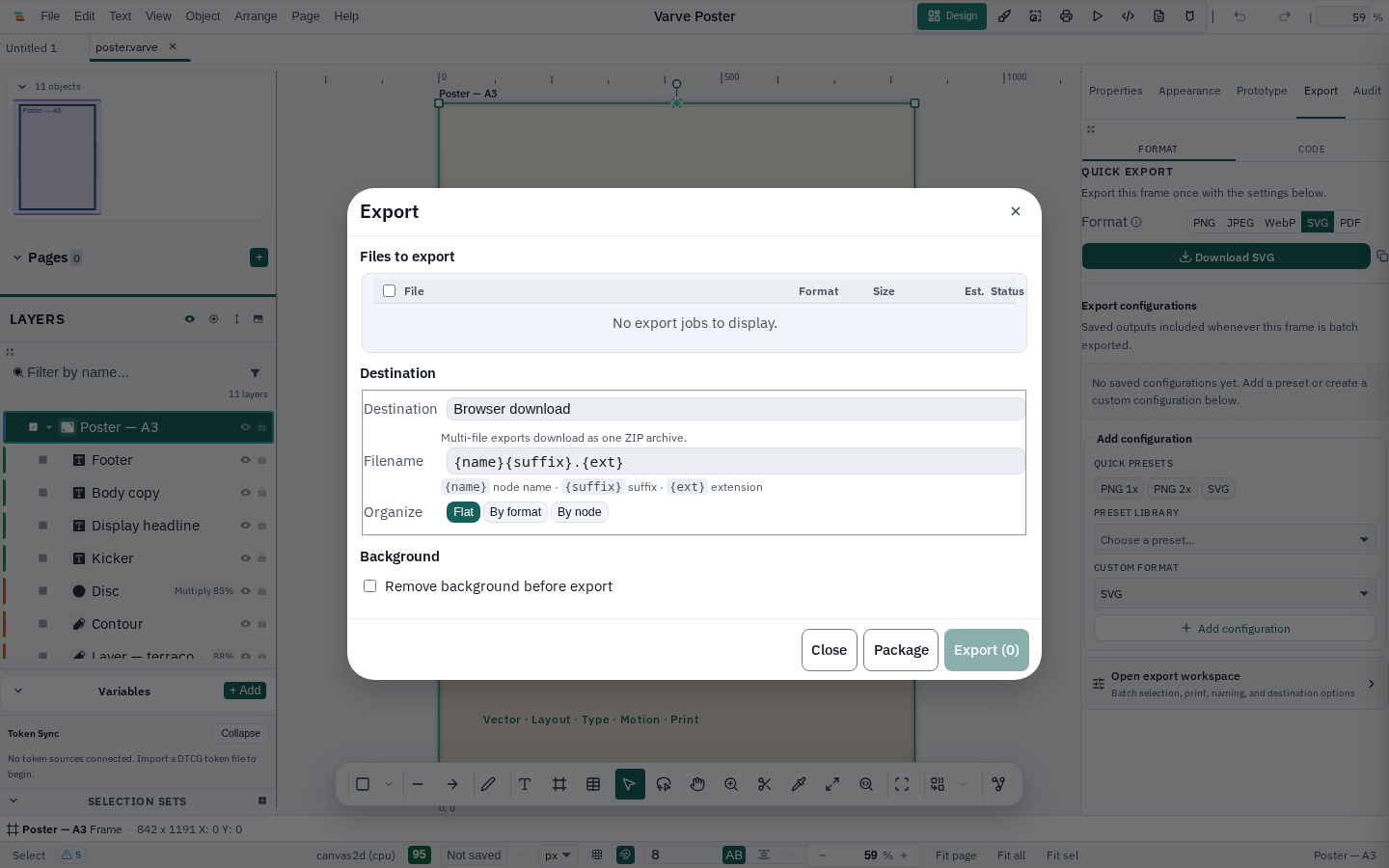This screenshot has height=868, width=1389.
Task: Select the Pencil draw tool
Action: coord(488,784)
